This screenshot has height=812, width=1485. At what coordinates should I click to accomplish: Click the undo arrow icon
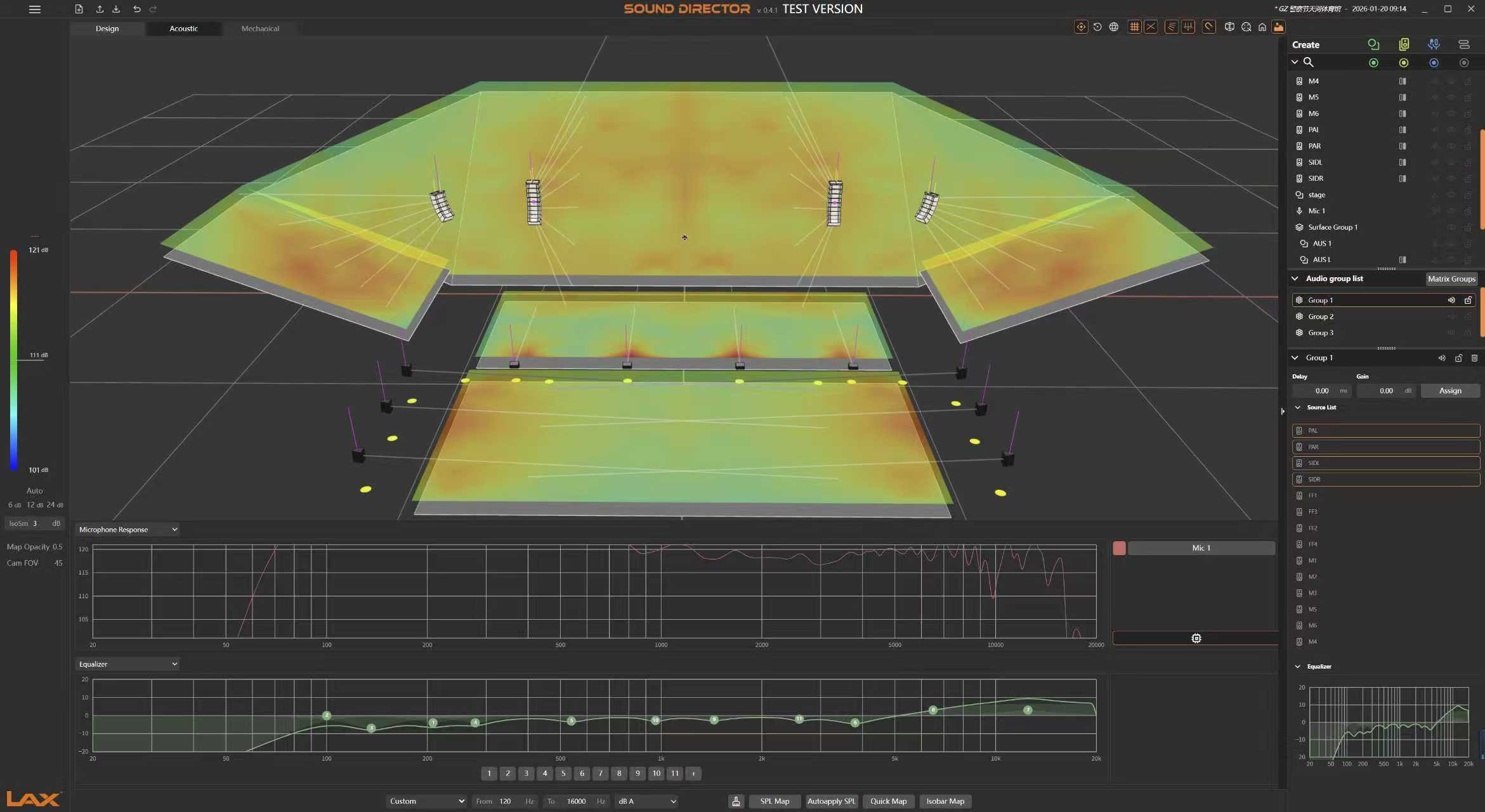(136, 9)
